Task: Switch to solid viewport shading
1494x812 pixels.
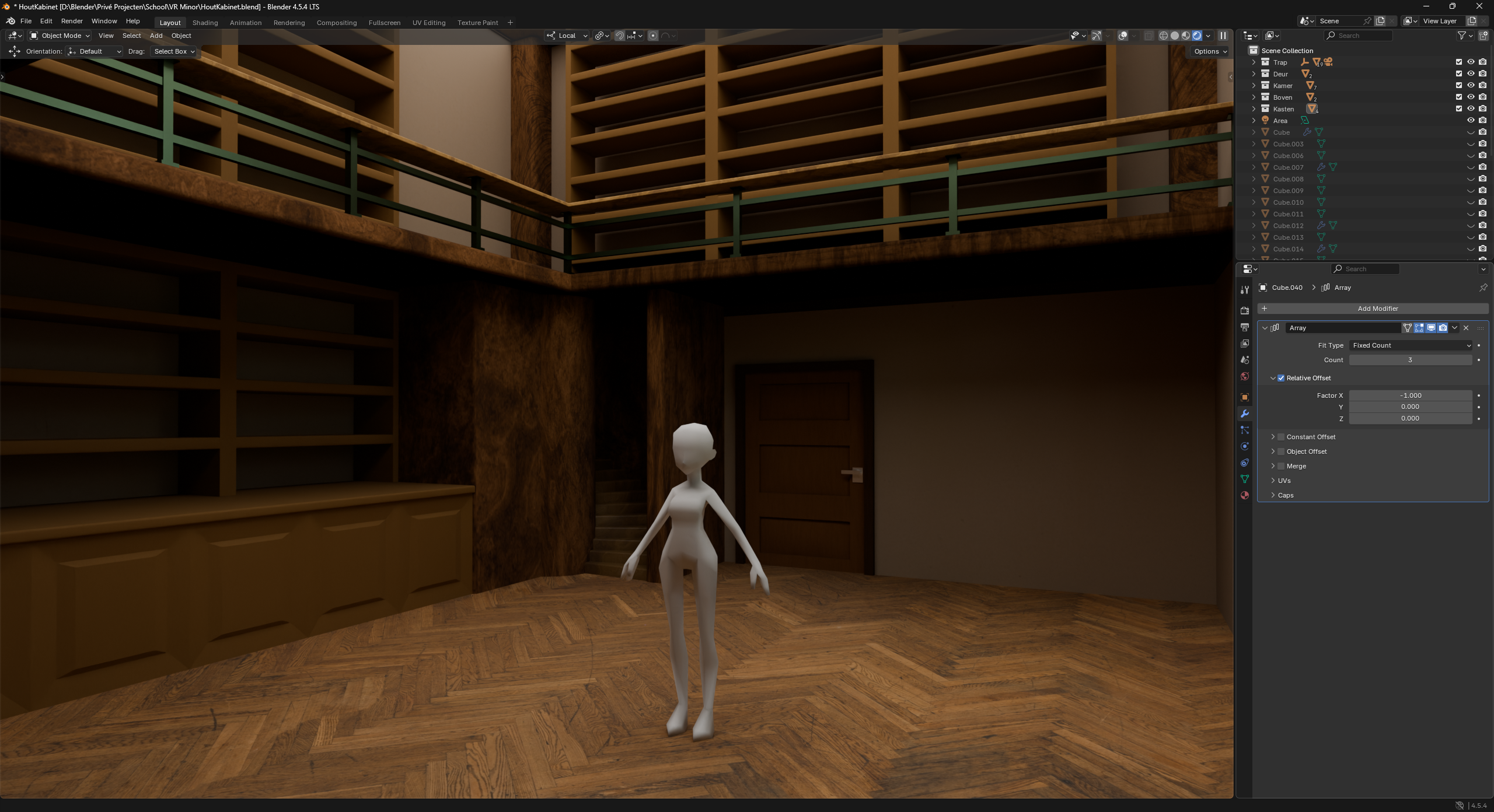Action: [1174, 36]
